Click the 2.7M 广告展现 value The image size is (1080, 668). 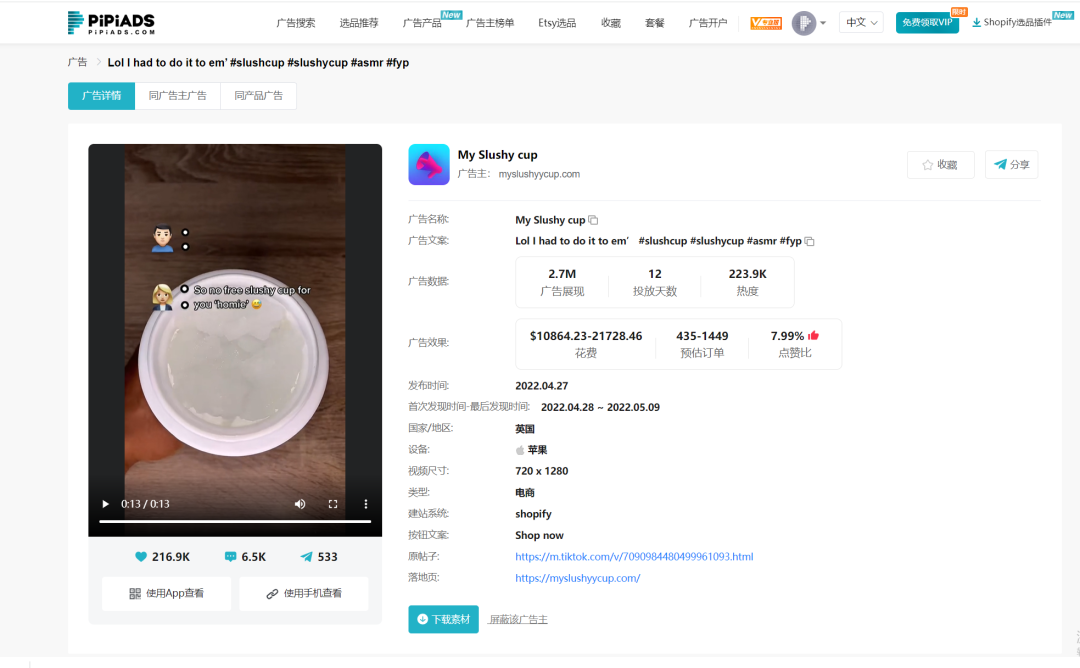[562, 273]
